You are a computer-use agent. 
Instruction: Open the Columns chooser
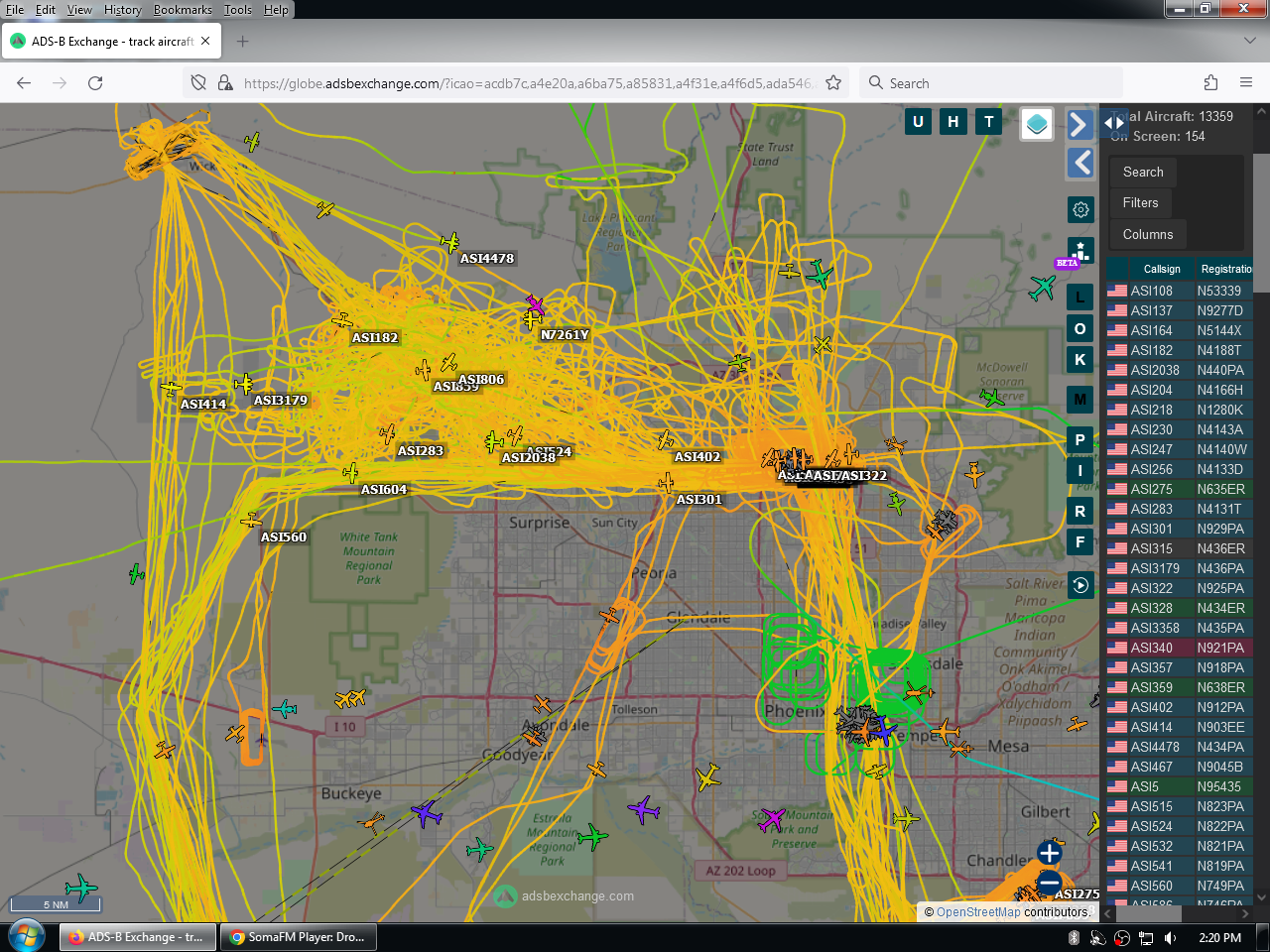(1148, 234)
